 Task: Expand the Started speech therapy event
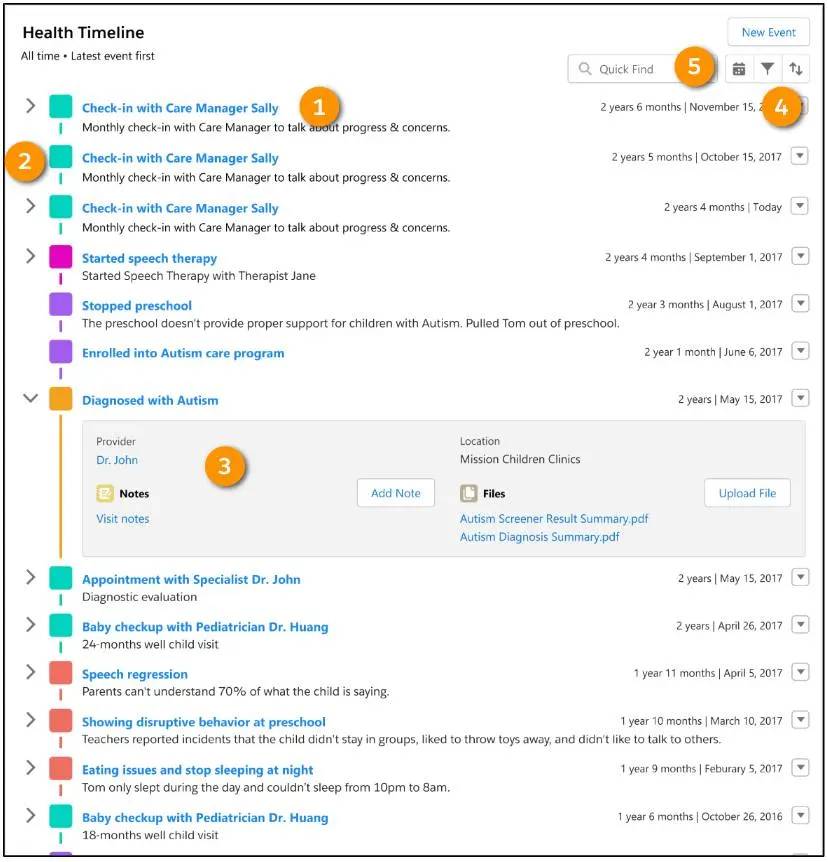tap(30, 257)
